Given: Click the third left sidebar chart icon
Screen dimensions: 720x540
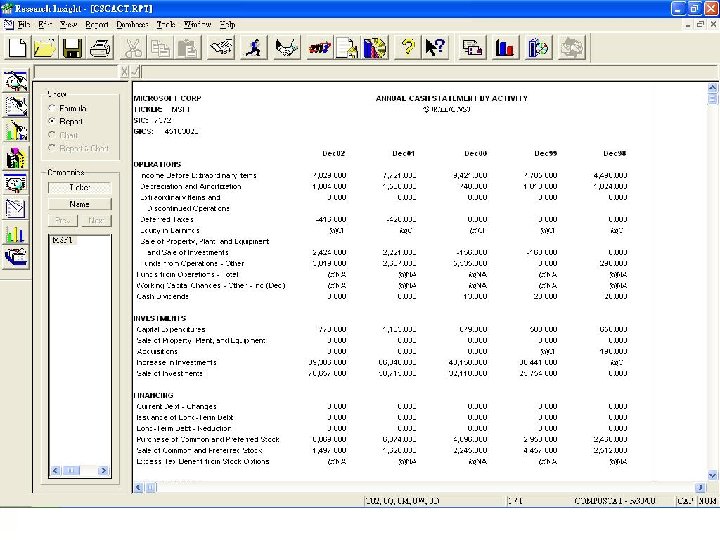Looking at the screenshot, I should (16, 131).
